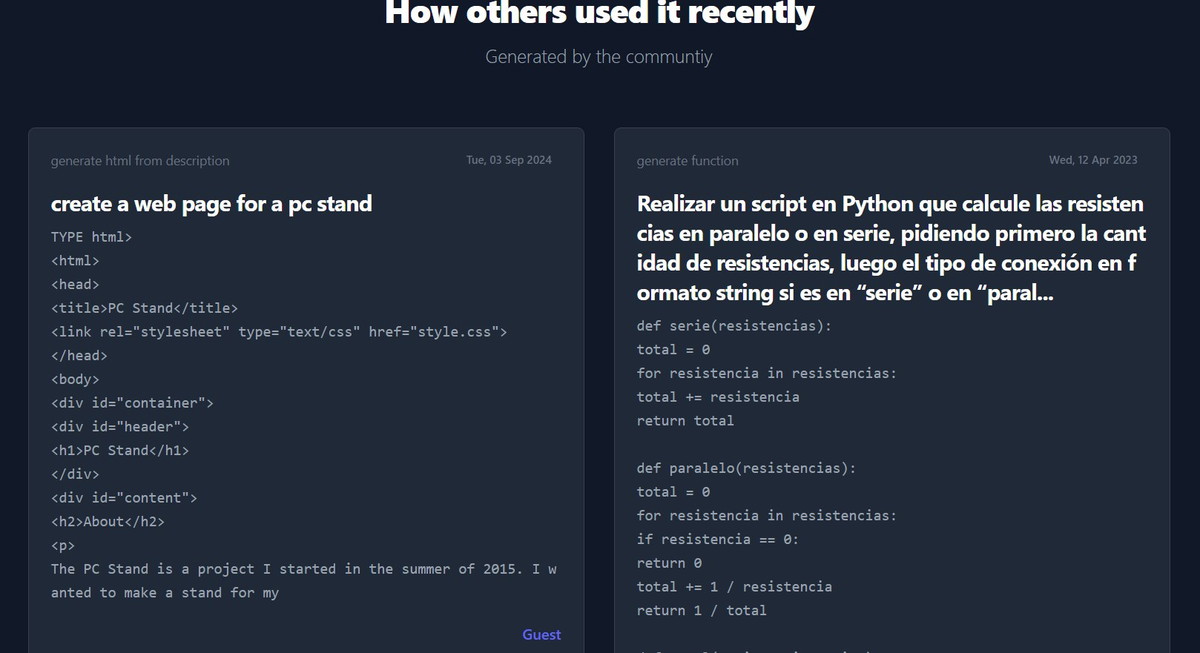This screenshot has height=653, width=1200.
Task: Click the <h1>PC Stand</h1> code line
Action: (x=120, y=450)
